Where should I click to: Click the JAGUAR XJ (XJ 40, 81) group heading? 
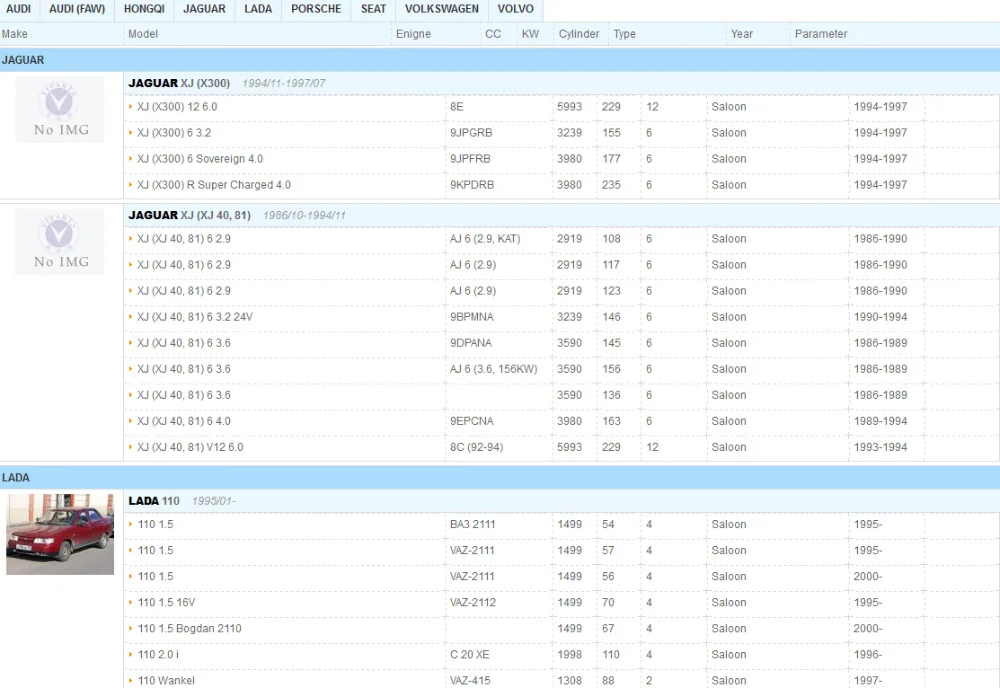[x=189, y=215]
